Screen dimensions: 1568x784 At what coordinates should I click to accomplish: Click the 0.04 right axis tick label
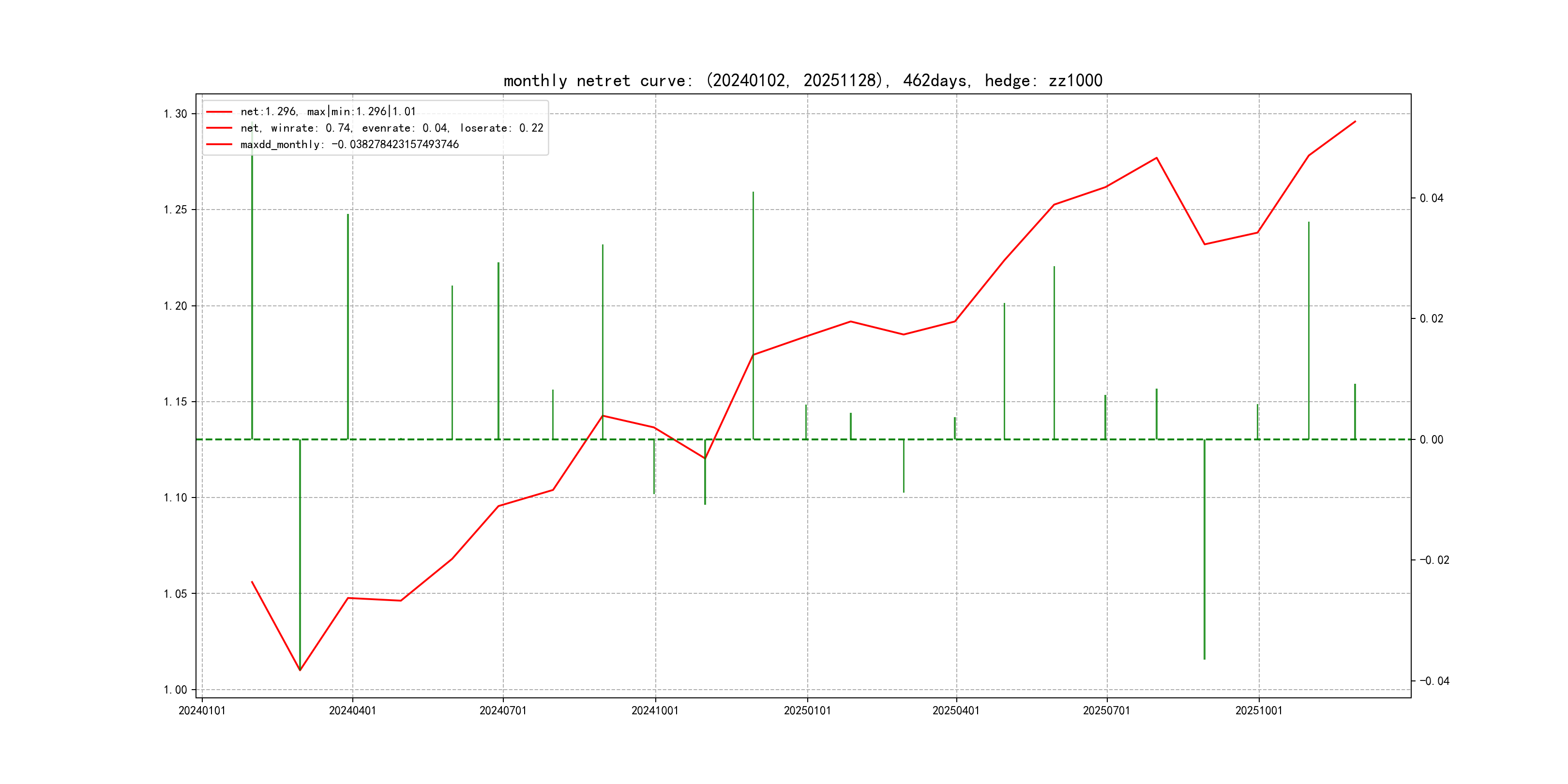pos(1431,198)
